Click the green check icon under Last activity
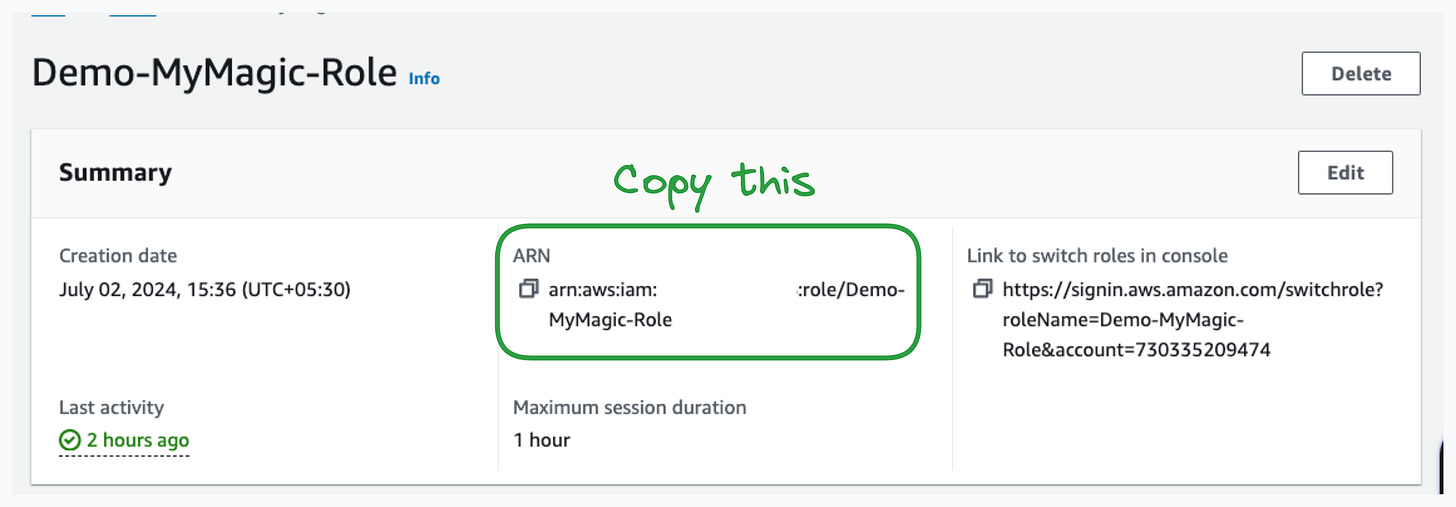 tap(69, 440)
